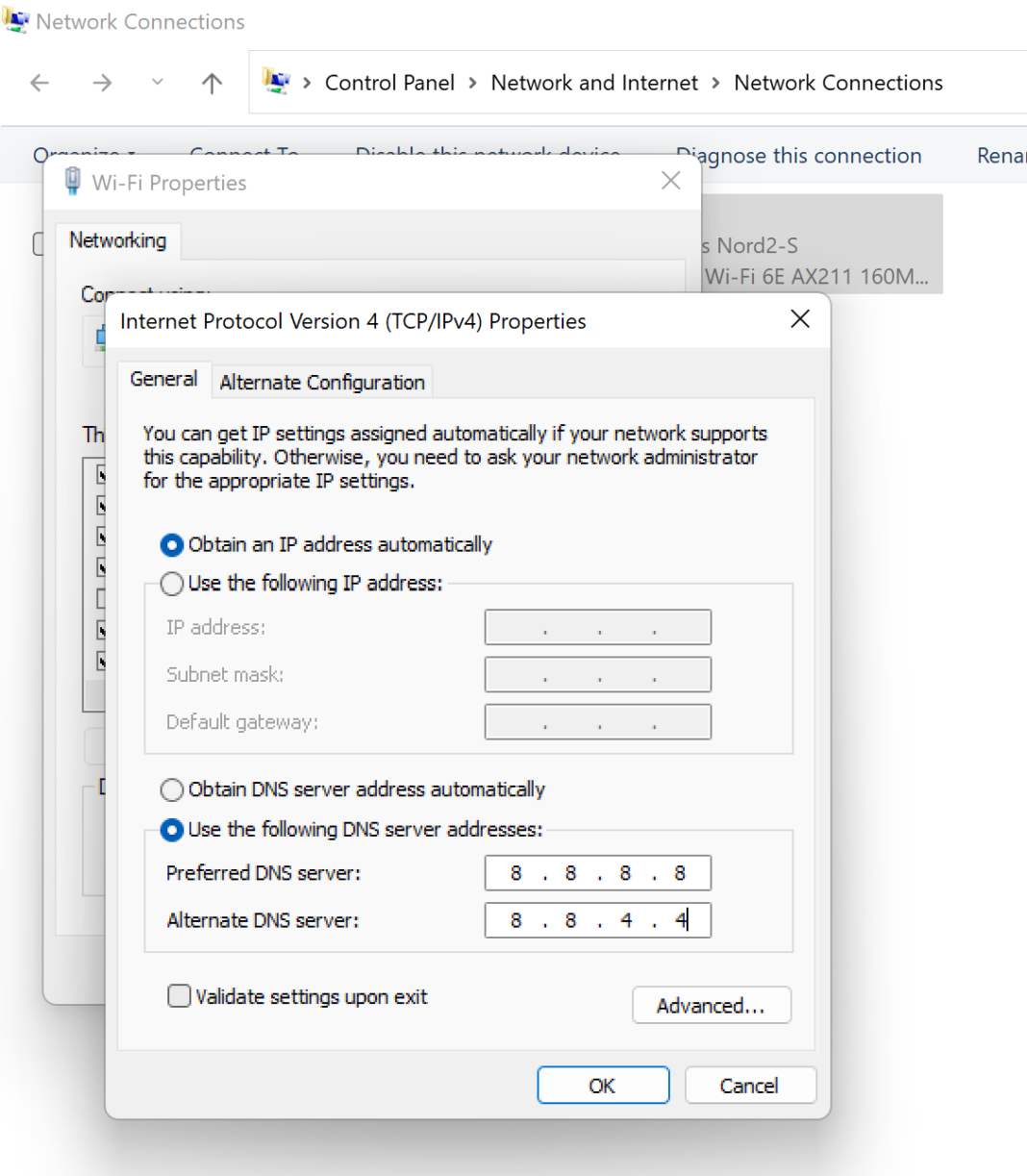The width and height of the screenshot is (1027, 1176).
Task: Enable the Validate settings upon exit checkbox
Action: pyautogui.click(x=179, y=996)
